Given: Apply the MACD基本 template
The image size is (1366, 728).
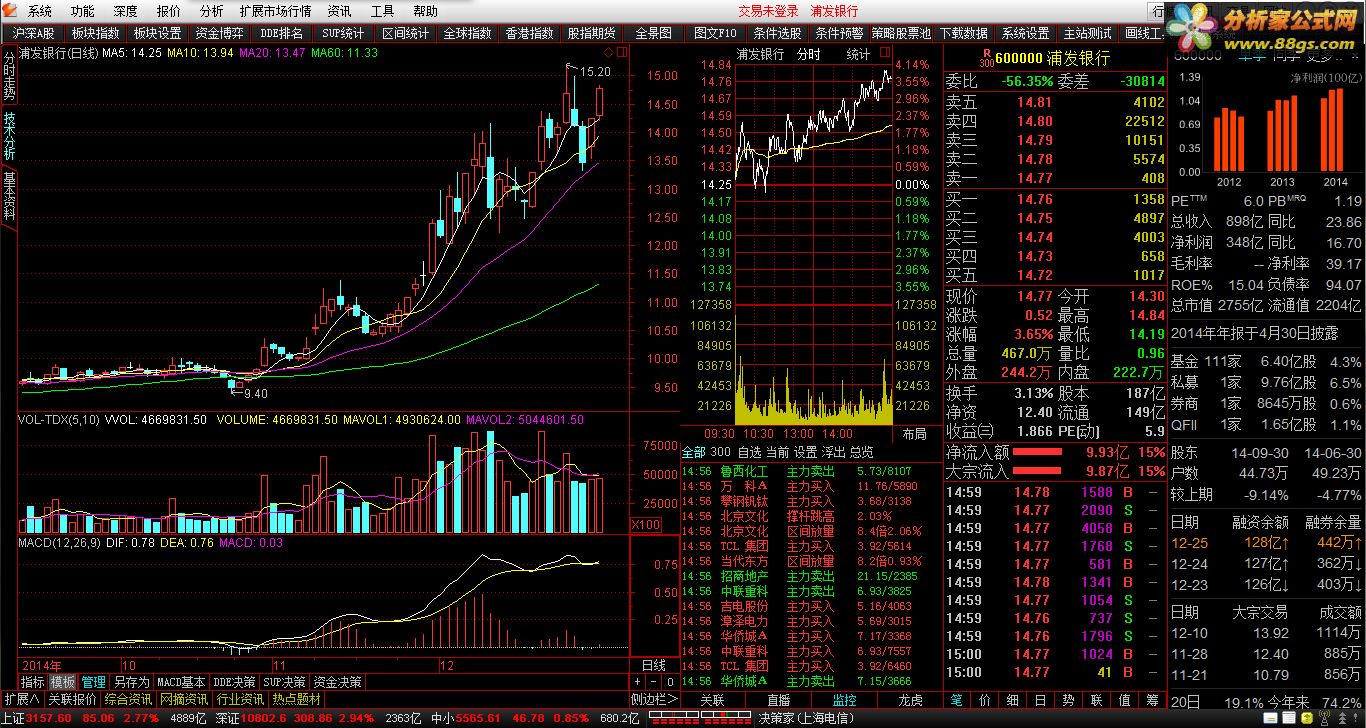Looking at the screenshot, I should click(181, 682).
